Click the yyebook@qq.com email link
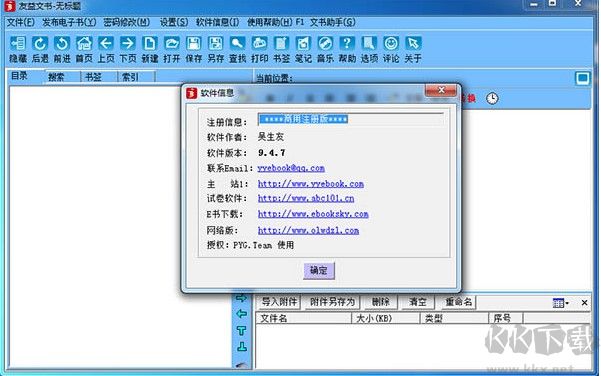 coord(291,168)
